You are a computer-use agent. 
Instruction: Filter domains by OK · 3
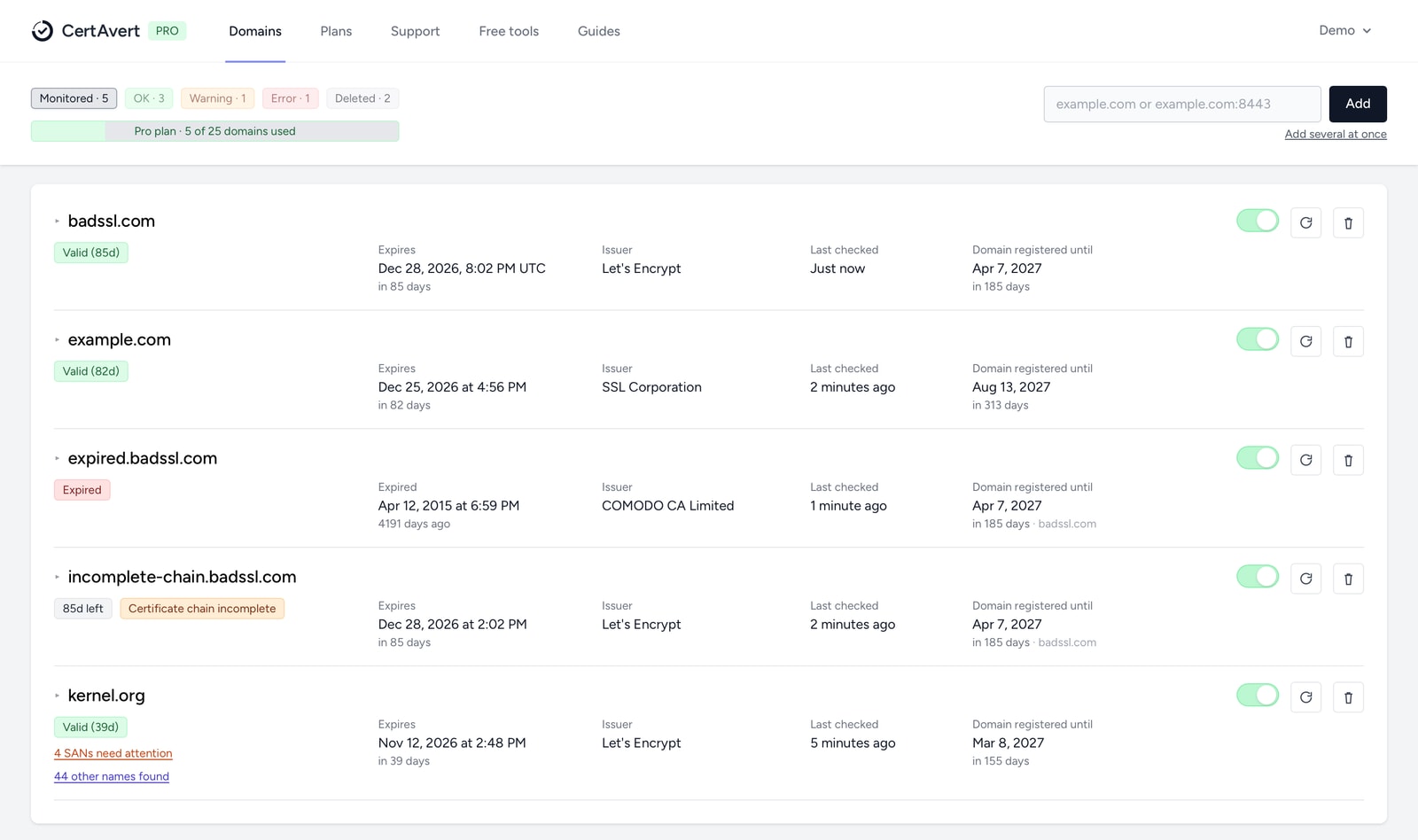pyautogui.click(x=149, y=98)
